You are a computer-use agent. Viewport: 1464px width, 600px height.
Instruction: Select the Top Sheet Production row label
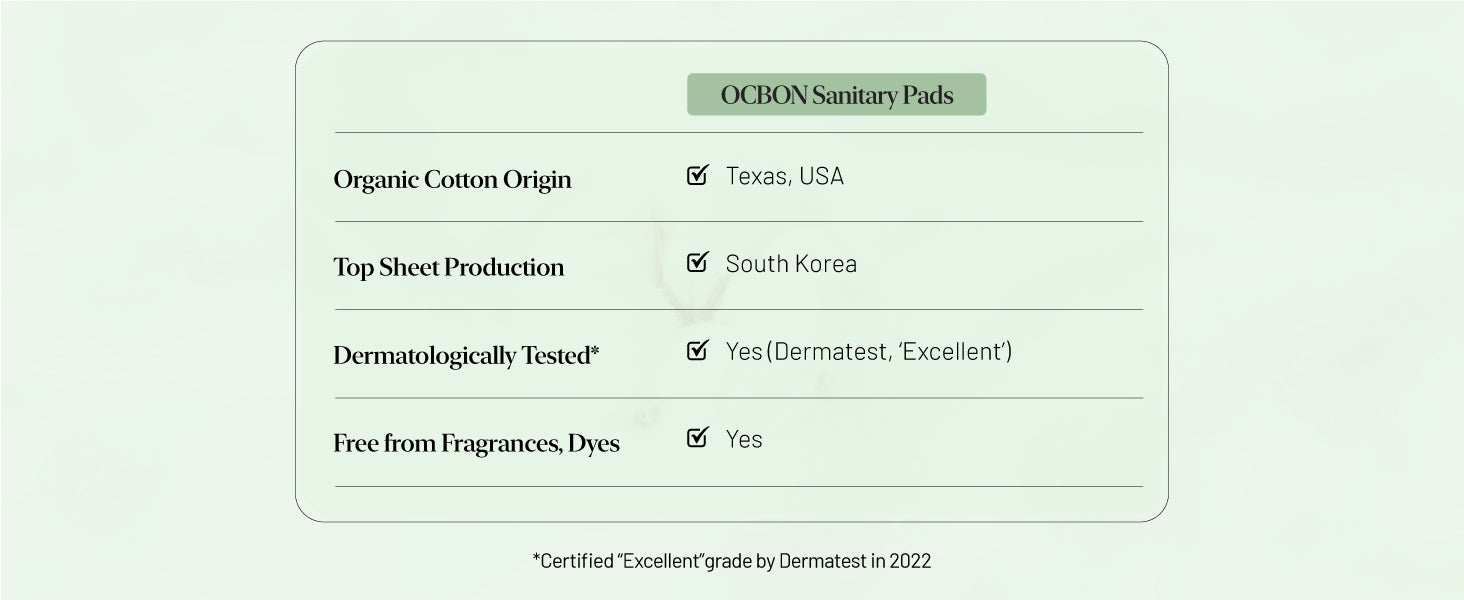coord(448,268)
